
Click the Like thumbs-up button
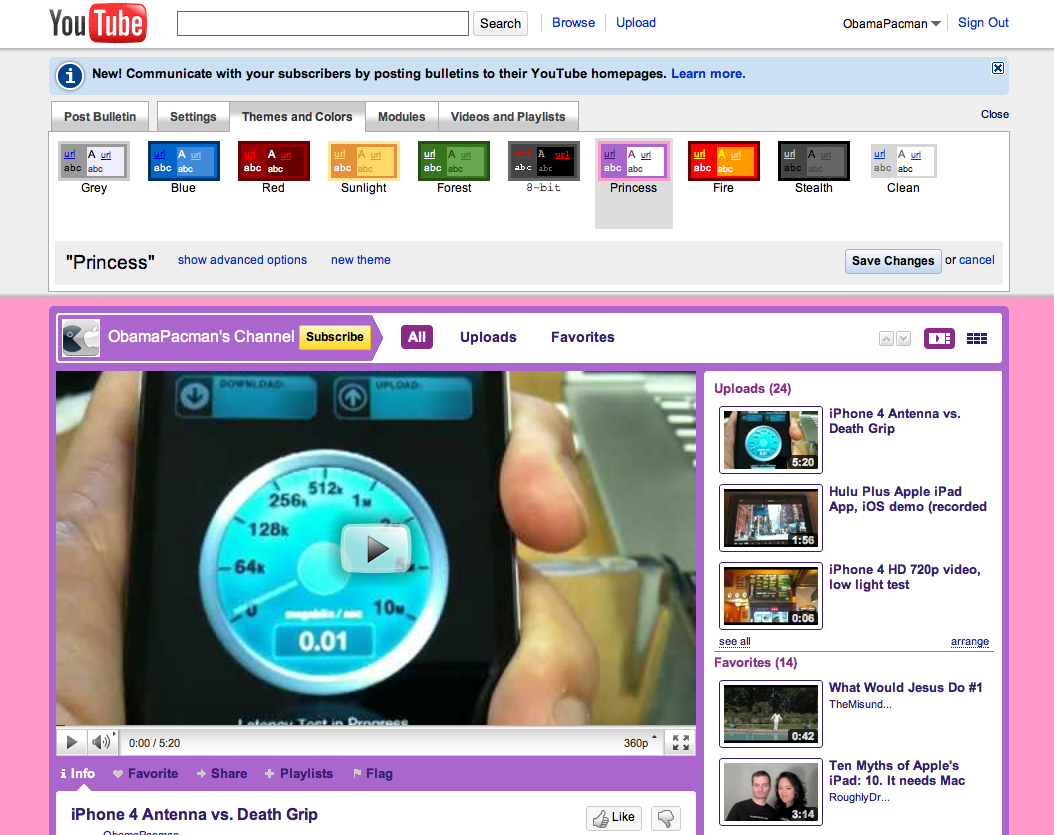pyautogui.click(x=614, y=818)
